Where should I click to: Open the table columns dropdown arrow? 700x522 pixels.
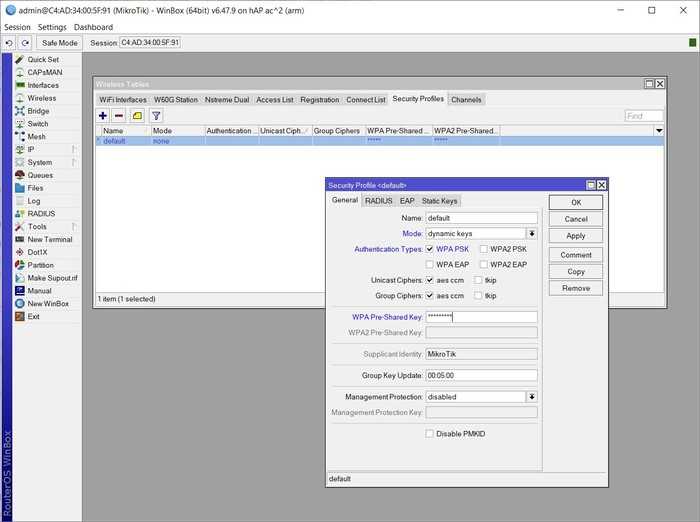click(x=659, y=131)
